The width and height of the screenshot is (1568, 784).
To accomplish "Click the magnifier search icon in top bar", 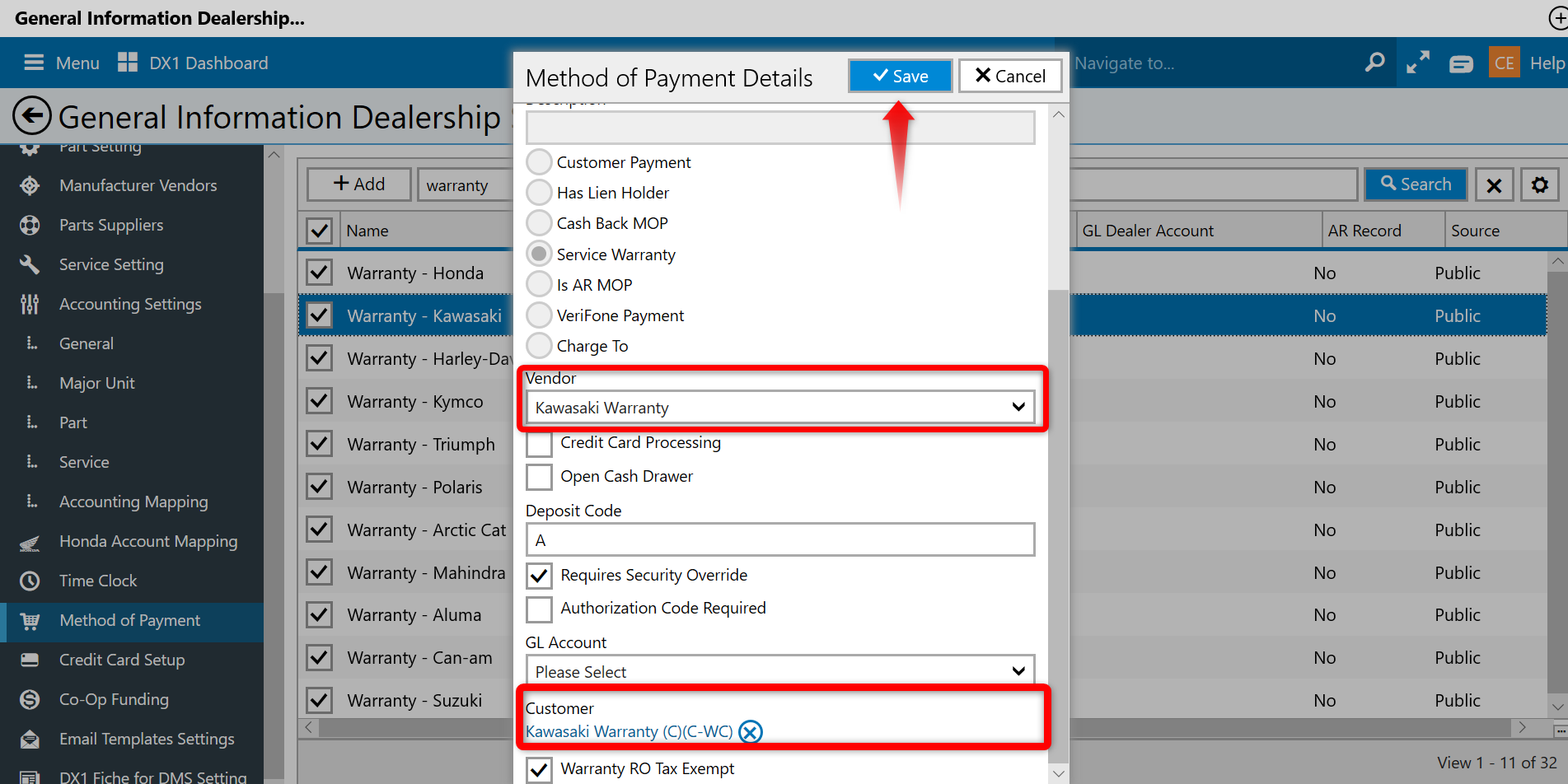I will 1374,63.
